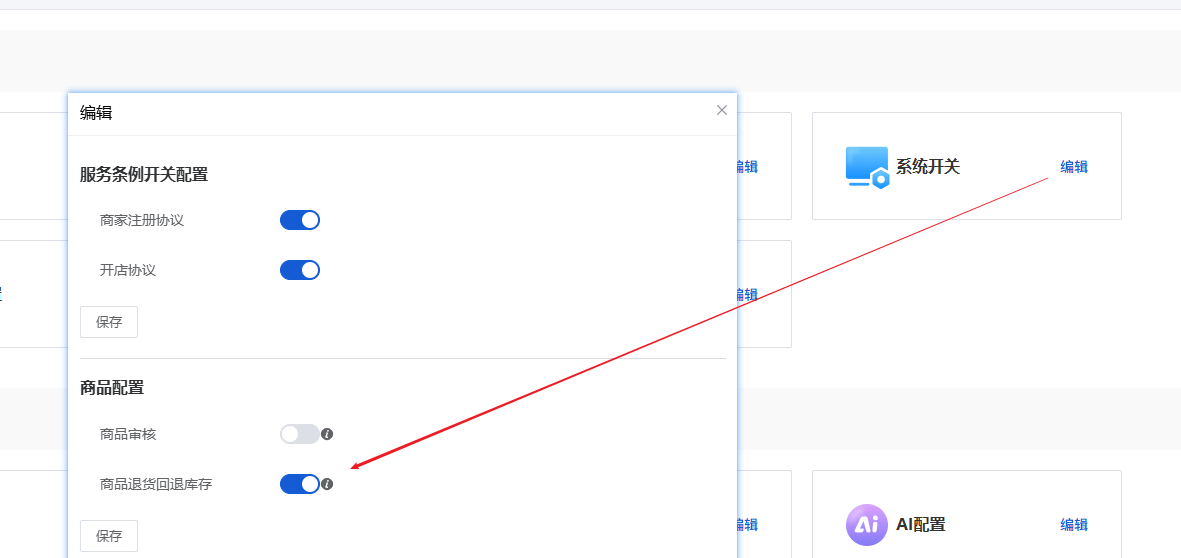Open 编辑 link on AI配置 card
This screenshot has height=558, width=1181.
(1074, 525)
